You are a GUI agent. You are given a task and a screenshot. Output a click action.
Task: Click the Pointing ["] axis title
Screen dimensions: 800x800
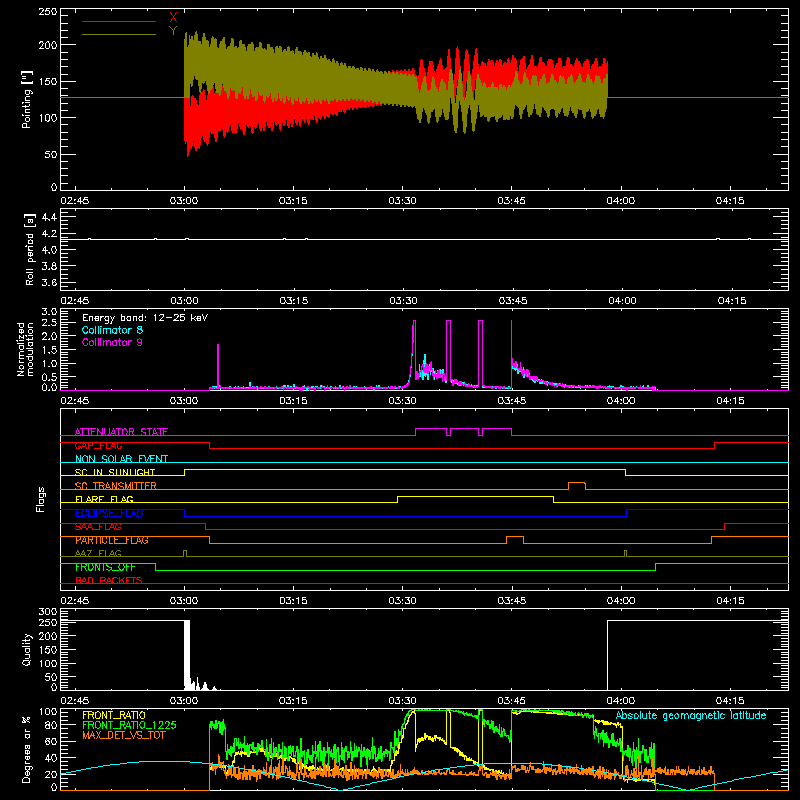tap(27, 99)
